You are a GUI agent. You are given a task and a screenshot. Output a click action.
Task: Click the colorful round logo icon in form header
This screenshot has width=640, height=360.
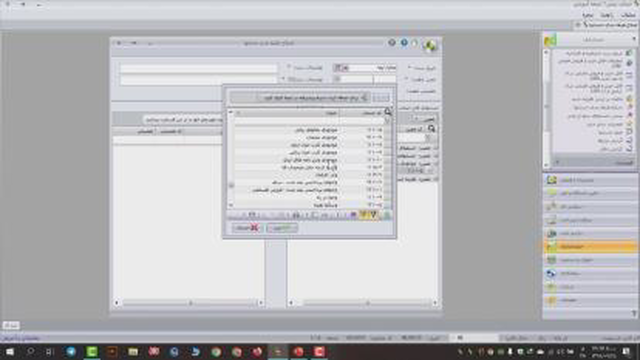429,45
